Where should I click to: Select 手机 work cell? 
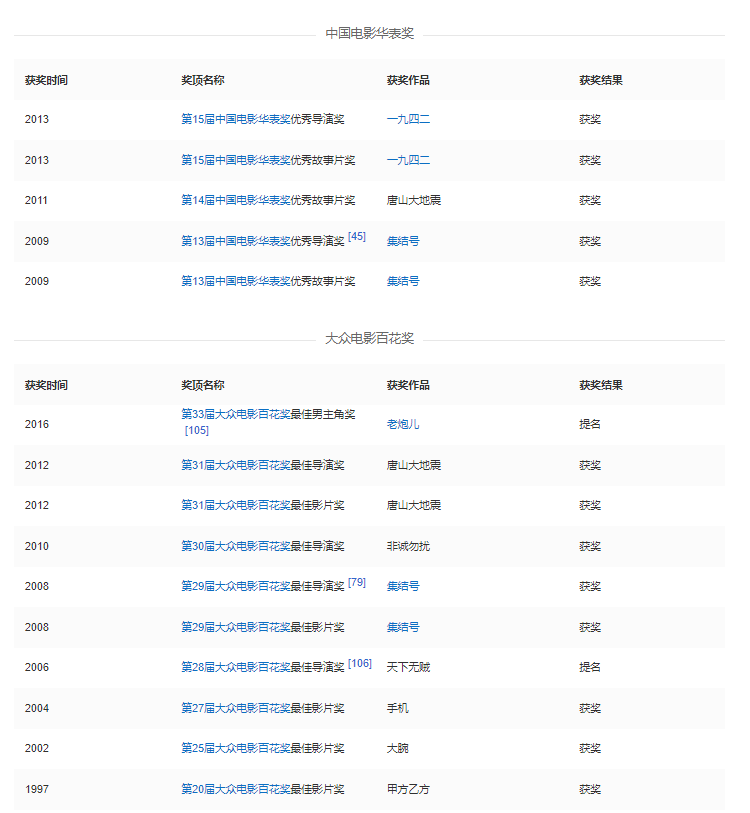tap(398, 708)
